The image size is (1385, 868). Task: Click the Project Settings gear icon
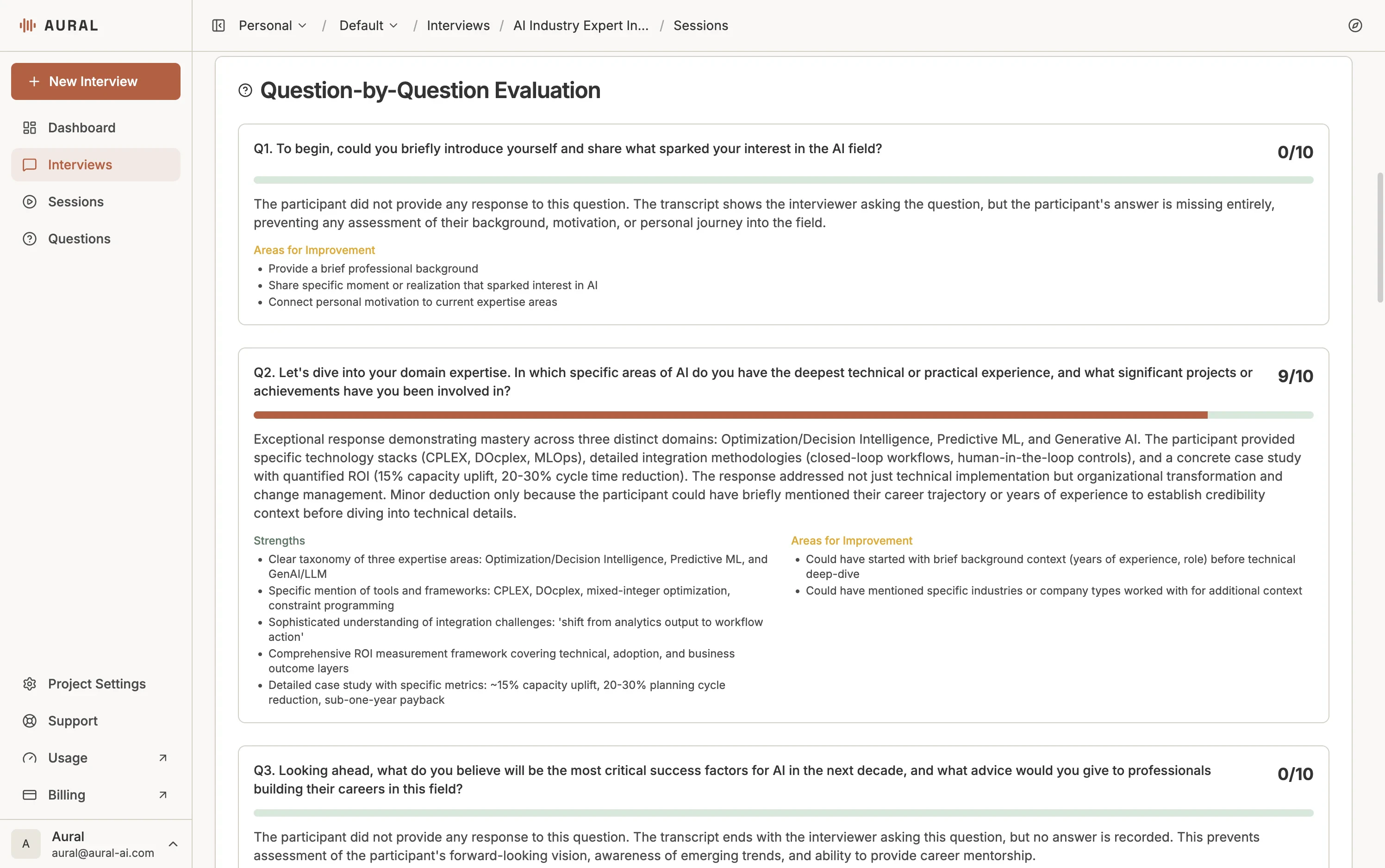pos(29,684)
